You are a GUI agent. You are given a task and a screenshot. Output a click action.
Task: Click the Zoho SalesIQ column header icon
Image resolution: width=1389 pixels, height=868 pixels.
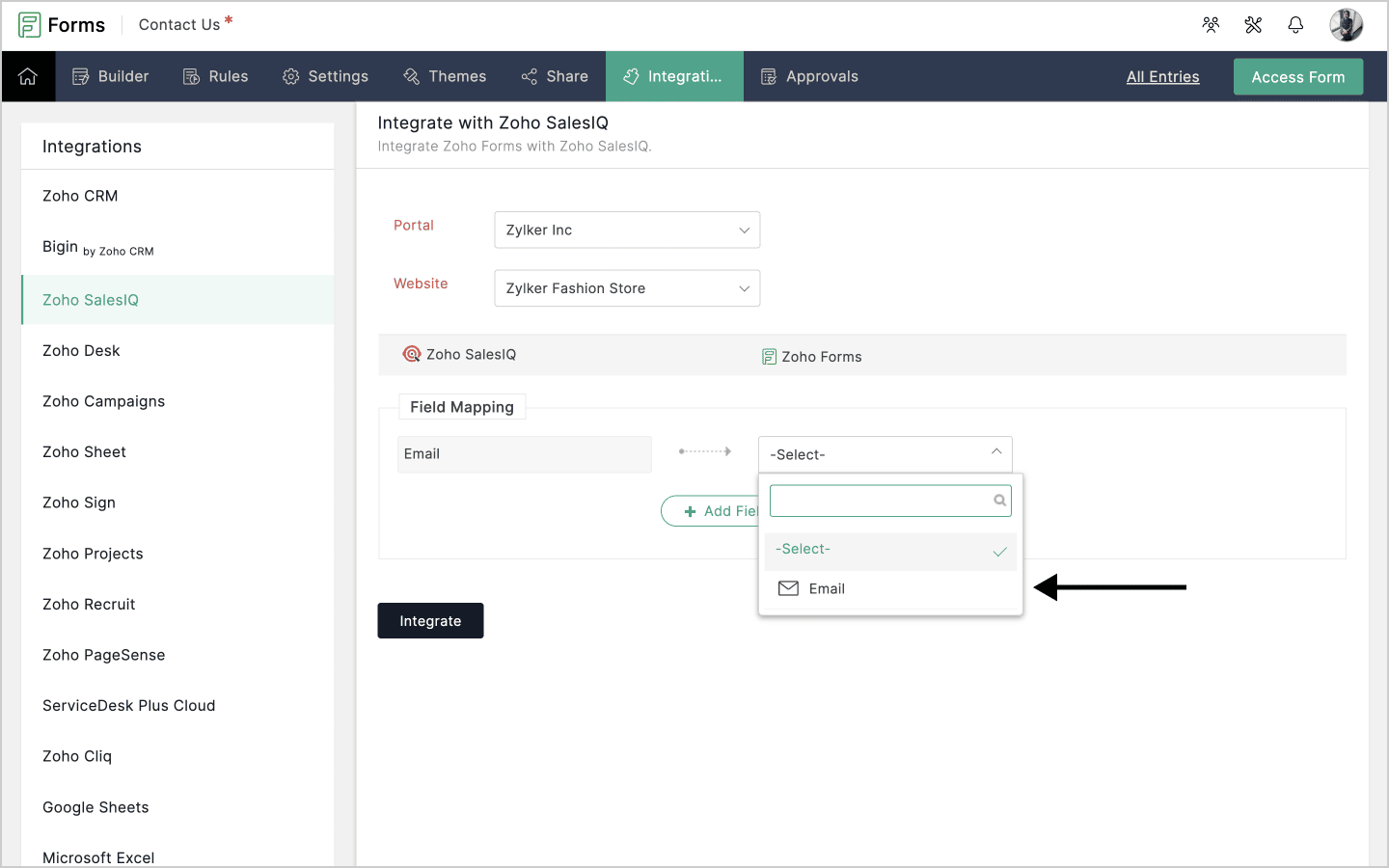[412, 354]
